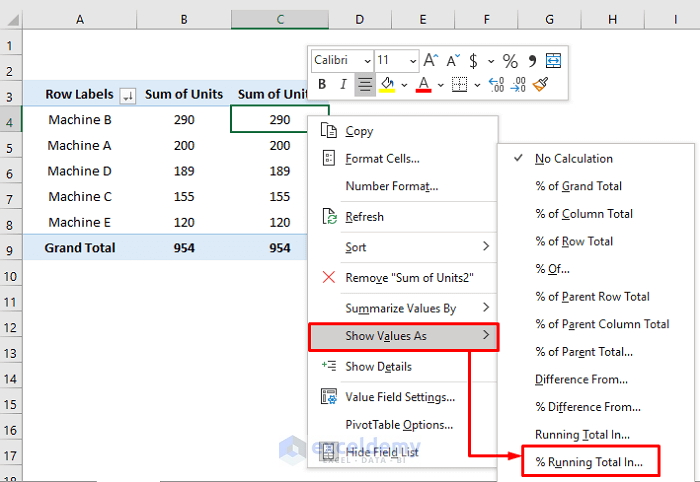The image size is (700, 482).
Task: Click the Sum of Units header in column B
Action: pyautogui.click(x=184, y=94)
